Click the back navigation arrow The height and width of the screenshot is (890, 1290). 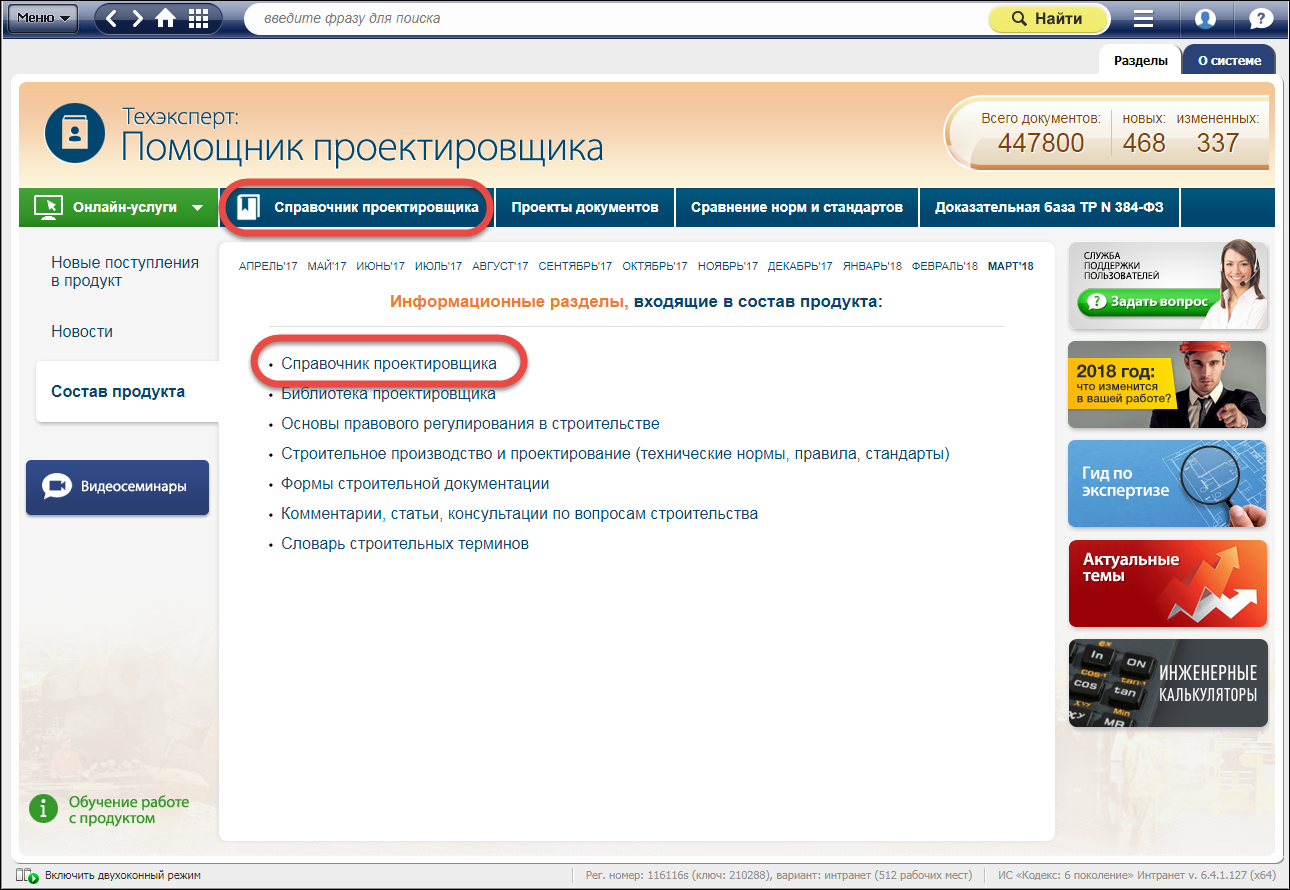(112, 18)
